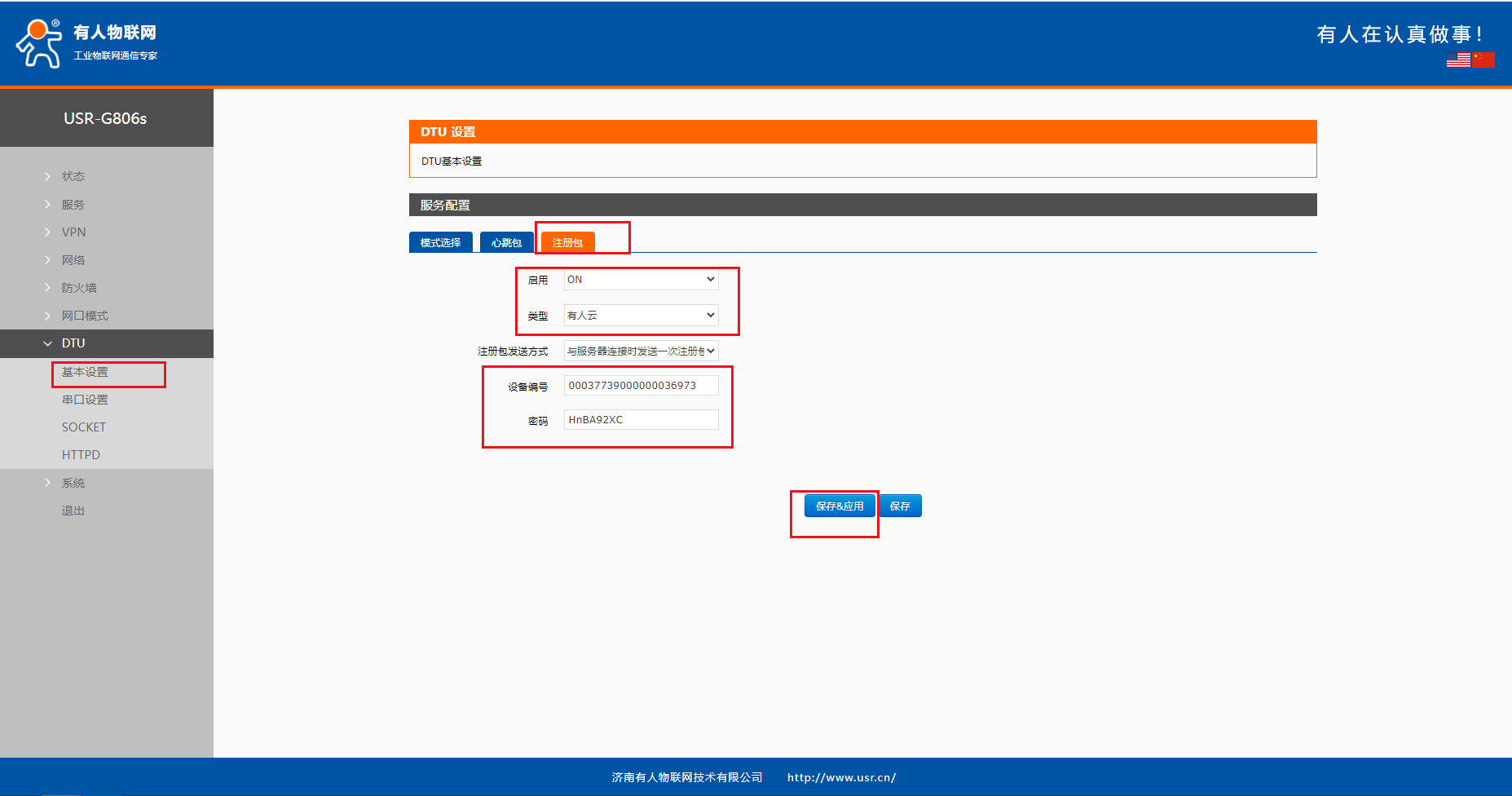This screenshot has width=1512, height=796.
Task: Switch language via the US flag icon
Action: point(1458,60)
